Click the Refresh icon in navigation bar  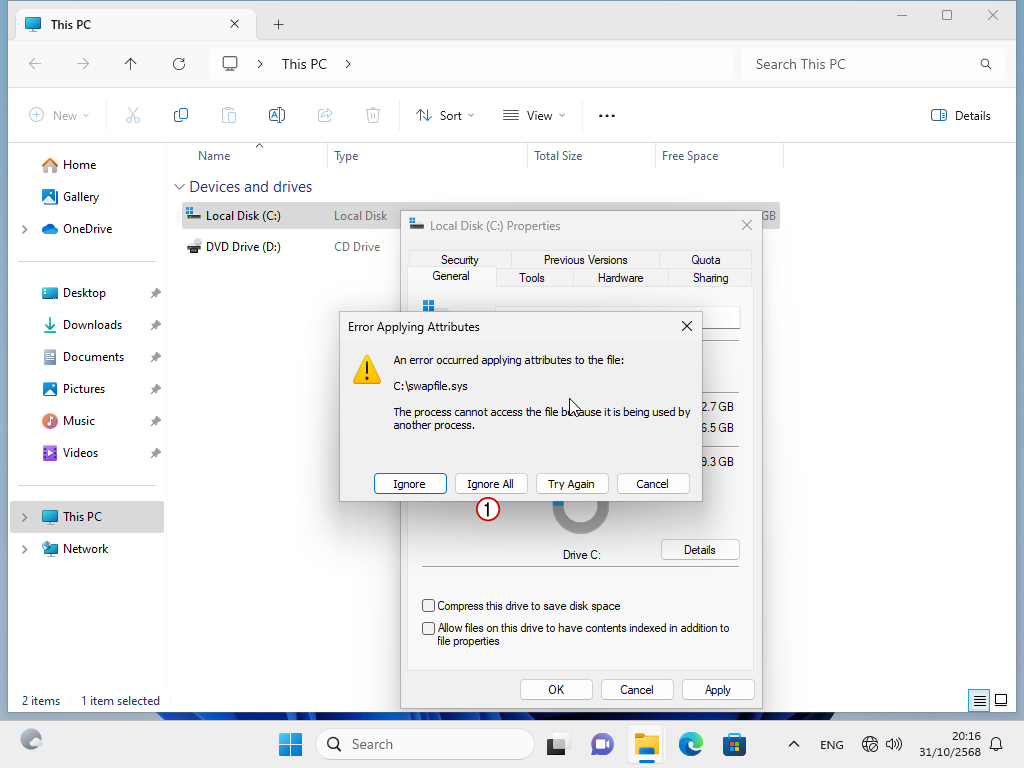pos(179,64)
